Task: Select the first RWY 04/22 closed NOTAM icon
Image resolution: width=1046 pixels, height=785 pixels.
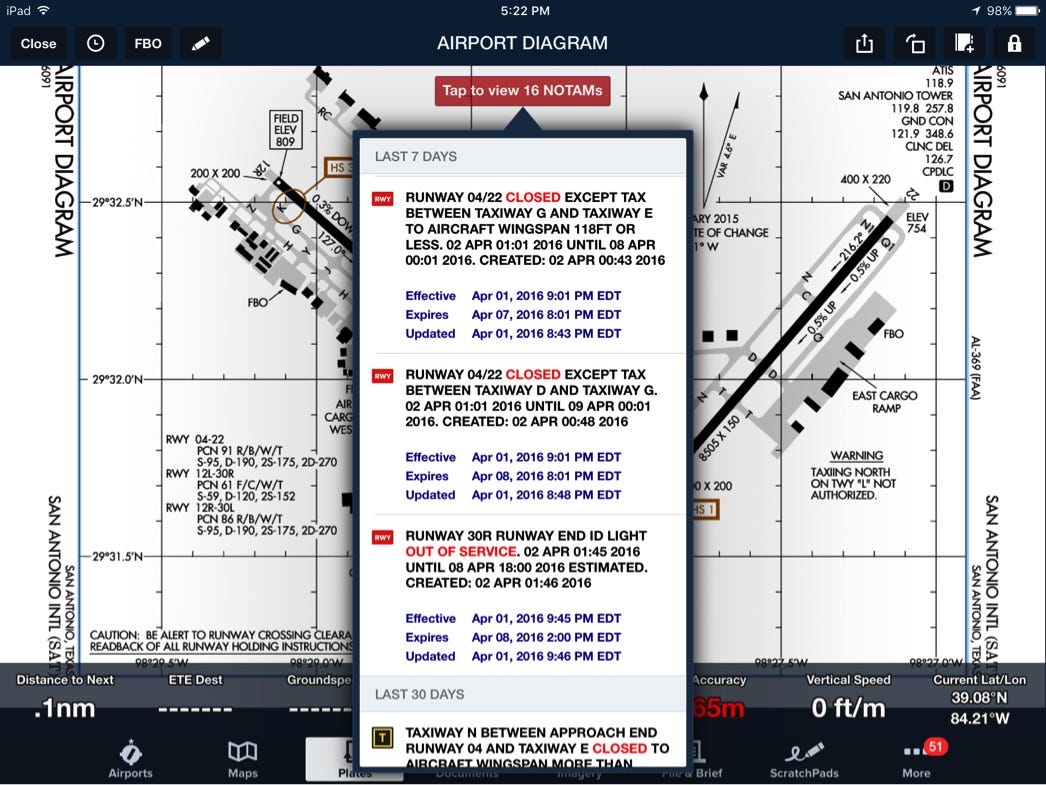Action: (x=383, y=199)
